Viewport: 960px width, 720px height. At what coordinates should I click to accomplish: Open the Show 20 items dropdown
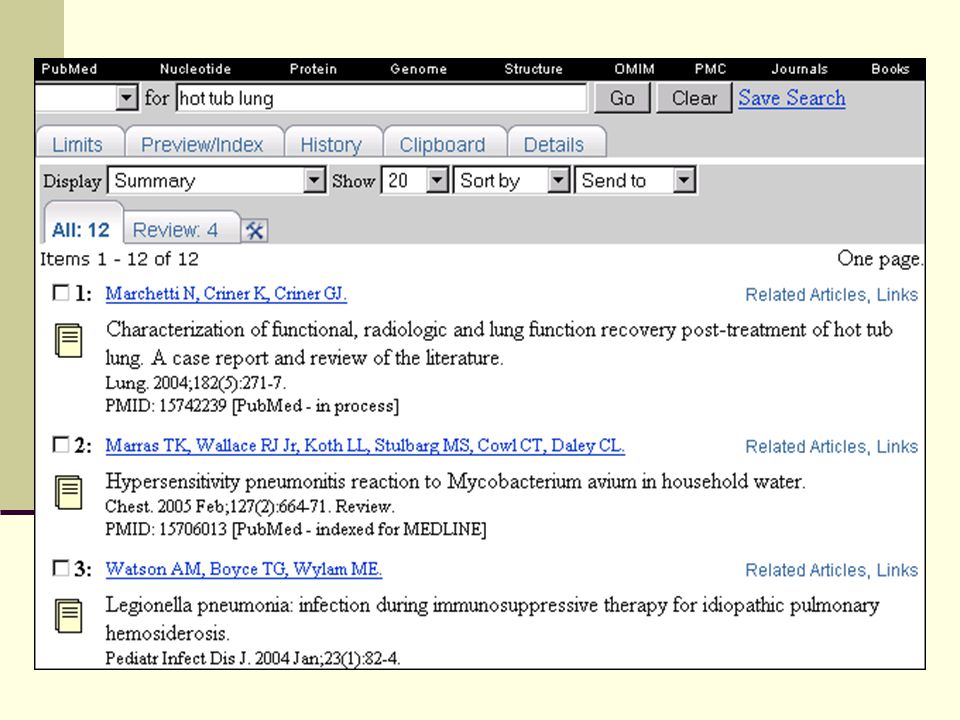point(415,181)
